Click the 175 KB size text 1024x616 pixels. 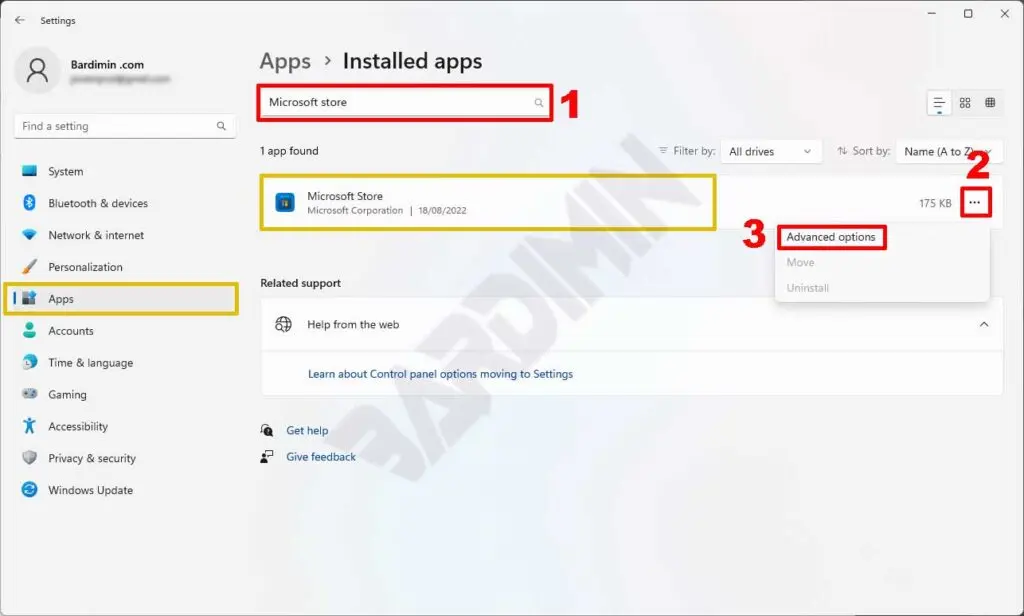[935, 203]
